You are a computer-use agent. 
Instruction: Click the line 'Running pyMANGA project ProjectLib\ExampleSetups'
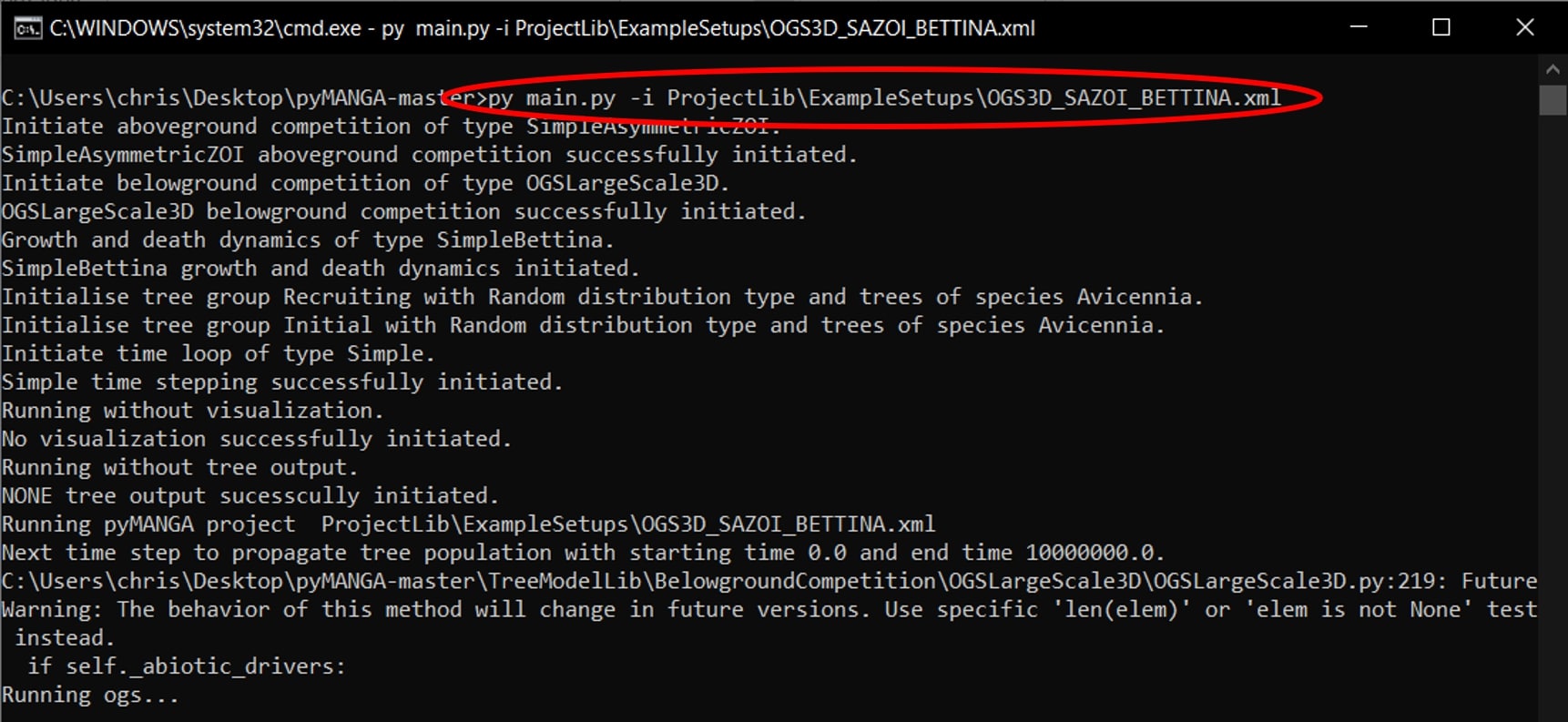click(468, 524)
